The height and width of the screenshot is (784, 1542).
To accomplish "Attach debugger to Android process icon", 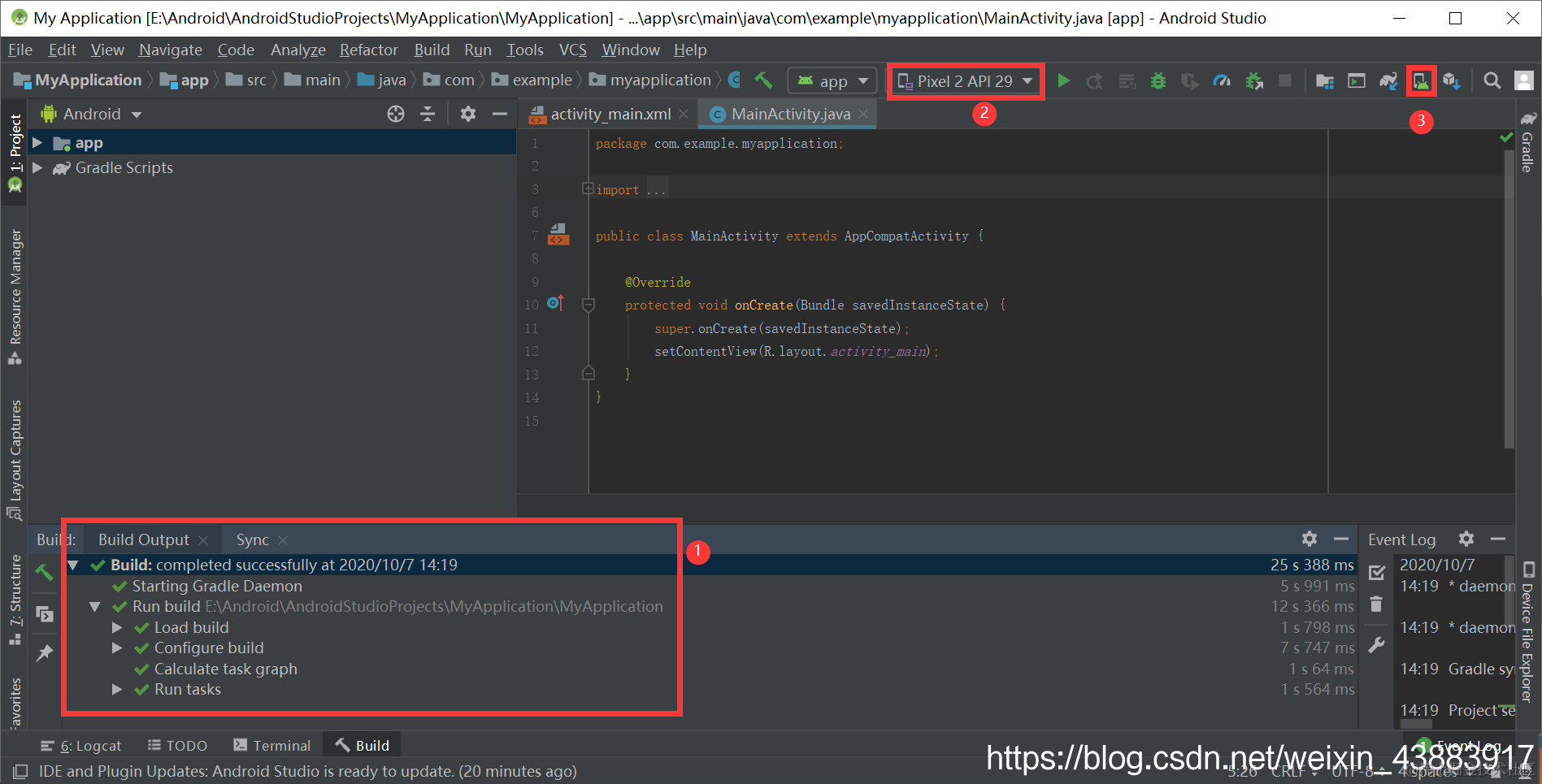I will [x=1254, y=80].
